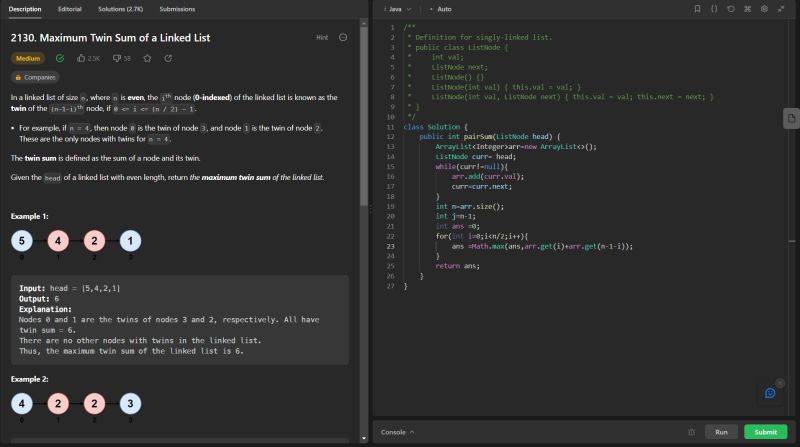Viewport: 800px width, 447px height.
Task: Open editor settings hexagon icon
Action: coord(764,9)
